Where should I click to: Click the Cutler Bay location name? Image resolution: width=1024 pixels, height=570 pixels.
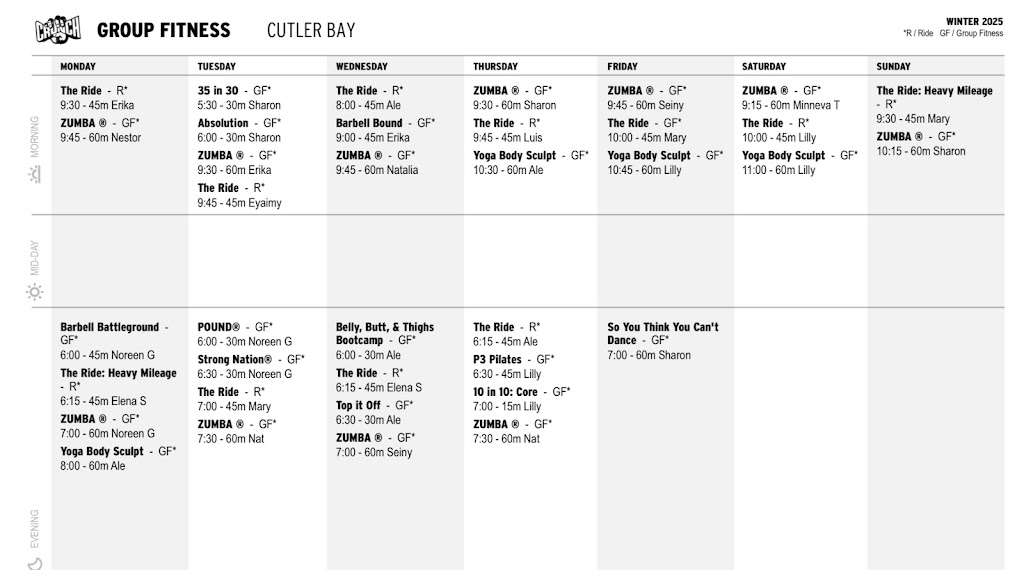click(x=310, y=30)
